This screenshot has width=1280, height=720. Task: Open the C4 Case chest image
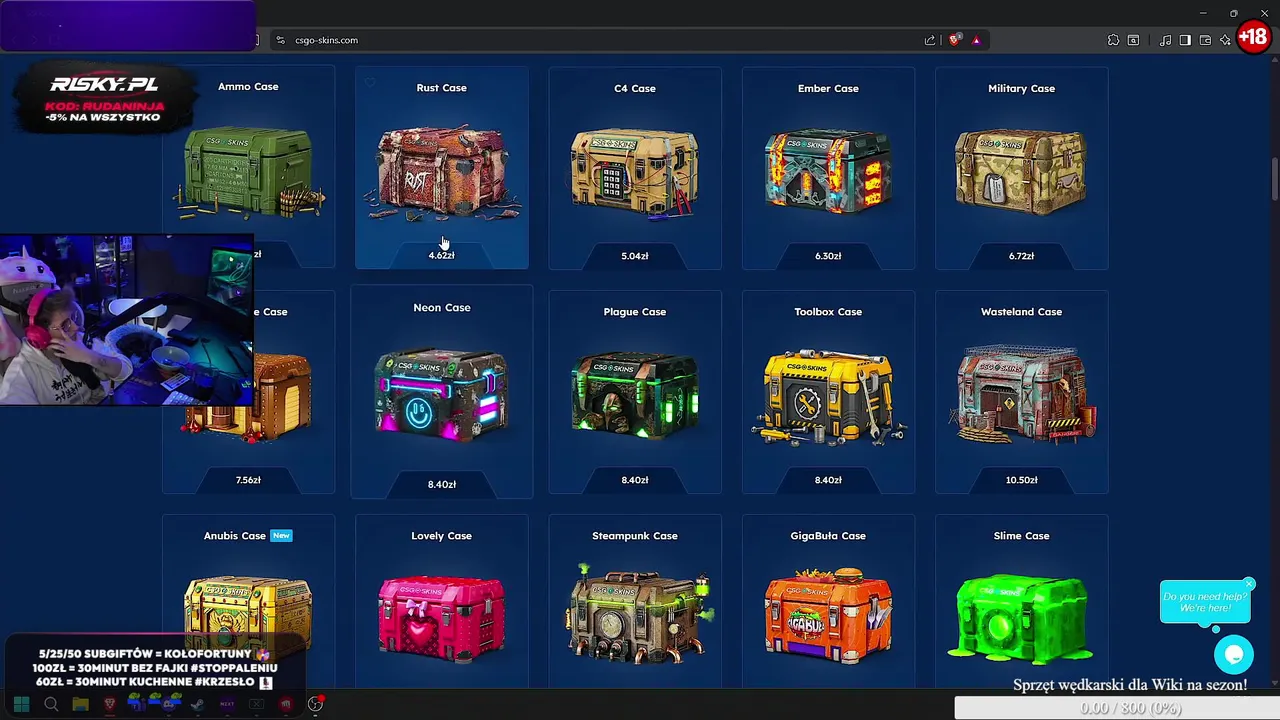click(635, 175)
